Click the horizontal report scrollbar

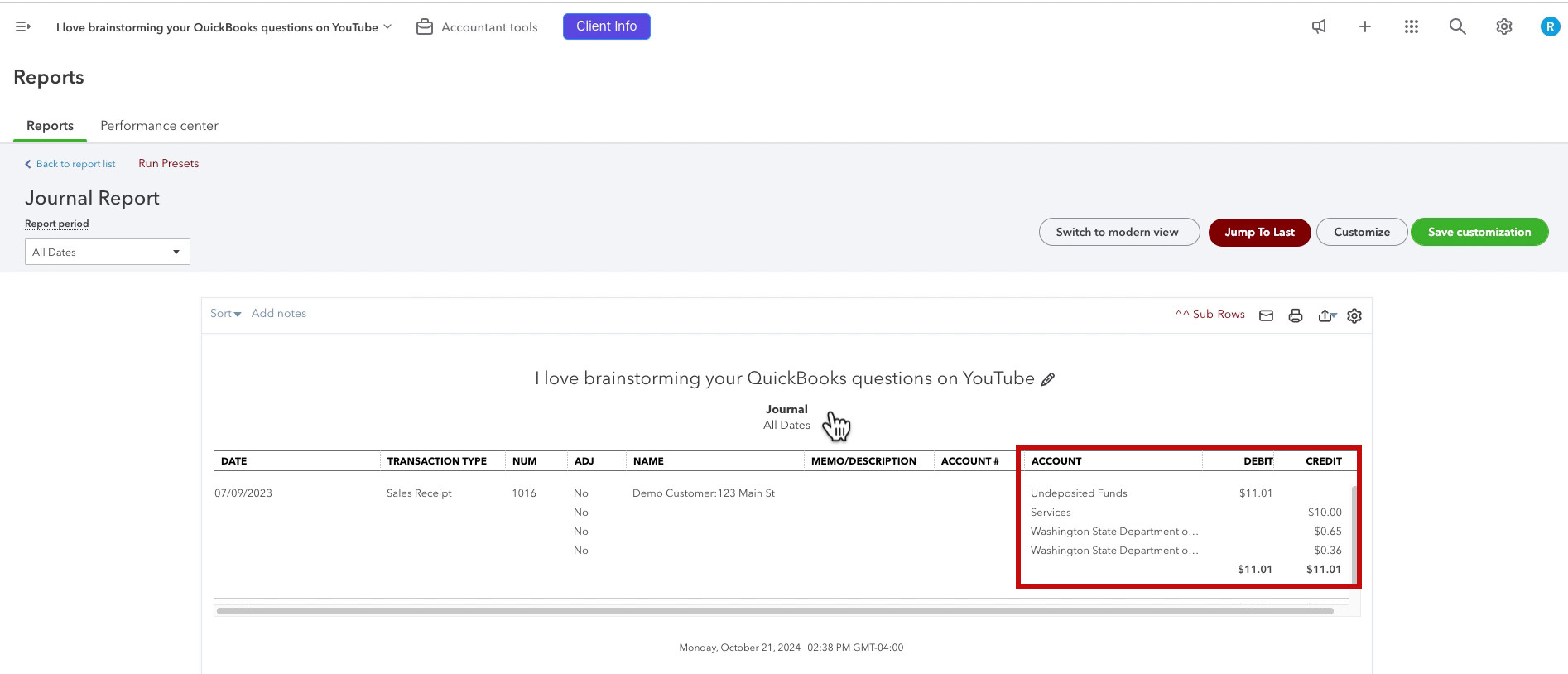[775, 611]
